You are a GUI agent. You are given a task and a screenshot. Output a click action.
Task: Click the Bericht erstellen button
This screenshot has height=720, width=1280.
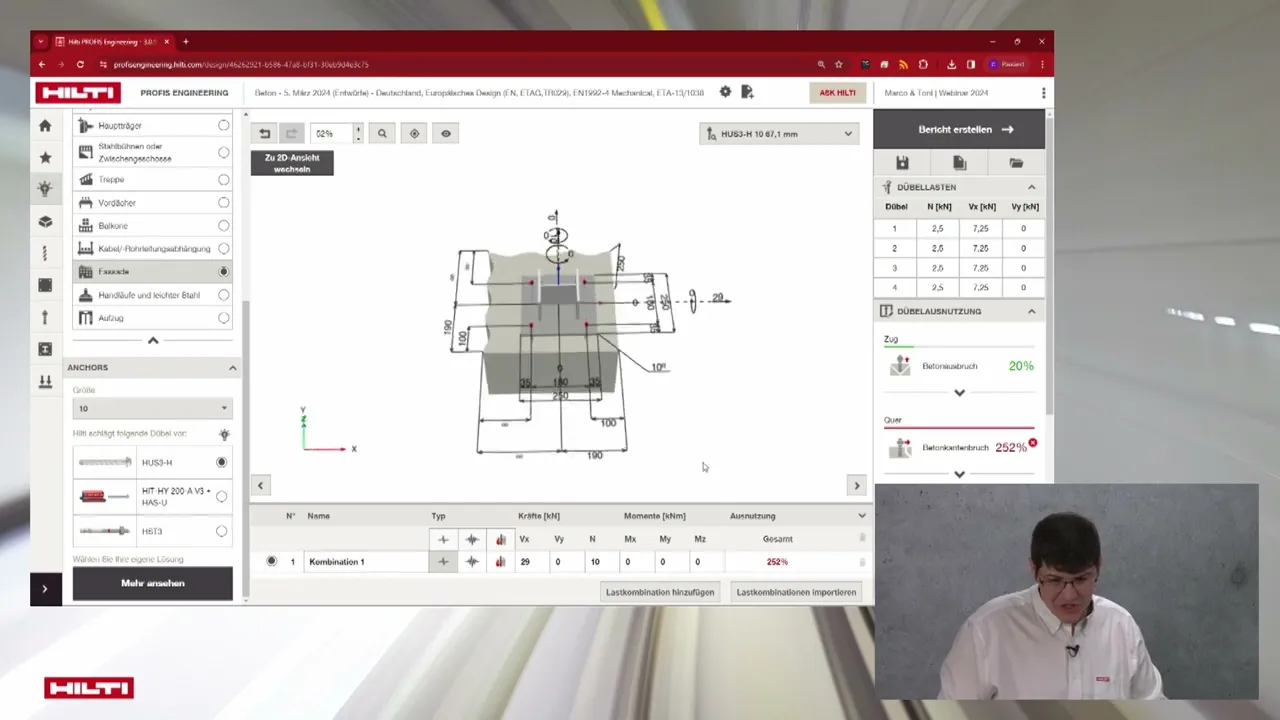(959, 129)
